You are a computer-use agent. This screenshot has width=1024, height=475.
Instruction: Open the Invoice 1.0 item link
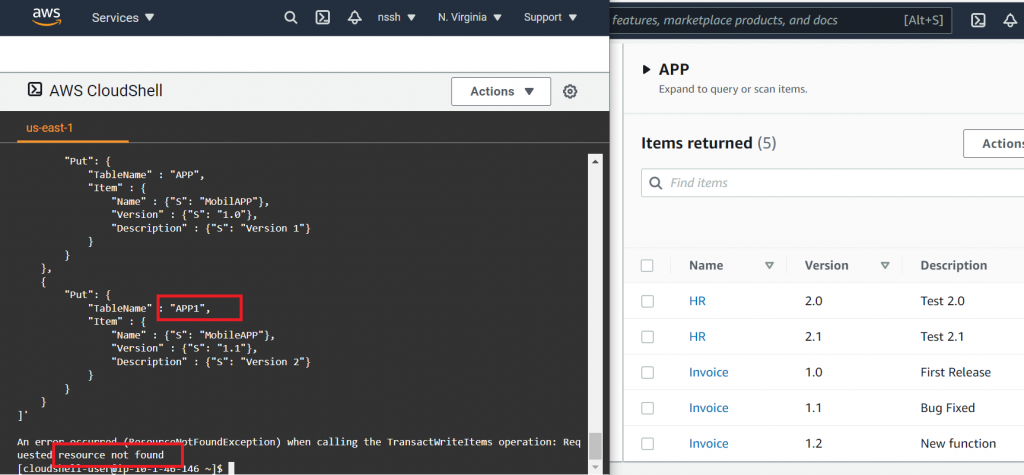tap(708, 372)
